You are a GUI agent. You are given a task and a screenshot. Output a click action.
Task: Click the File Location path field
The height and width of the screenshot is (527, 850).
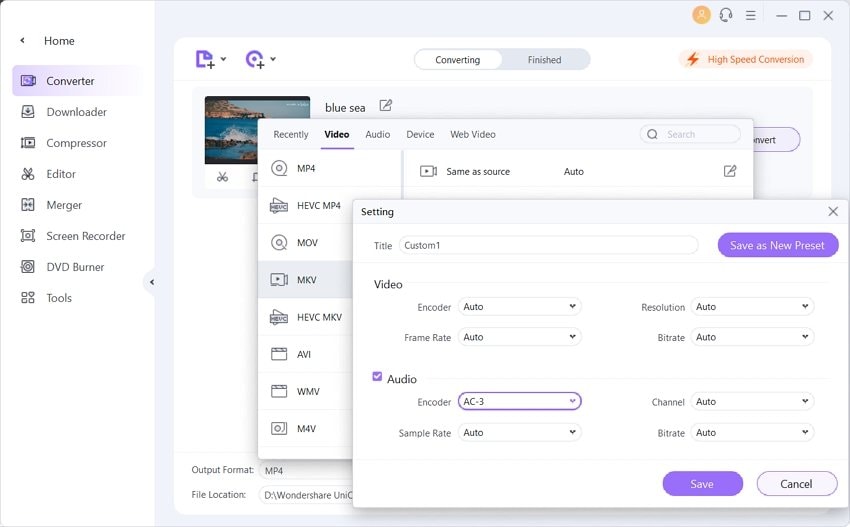(x=306, y=495)
